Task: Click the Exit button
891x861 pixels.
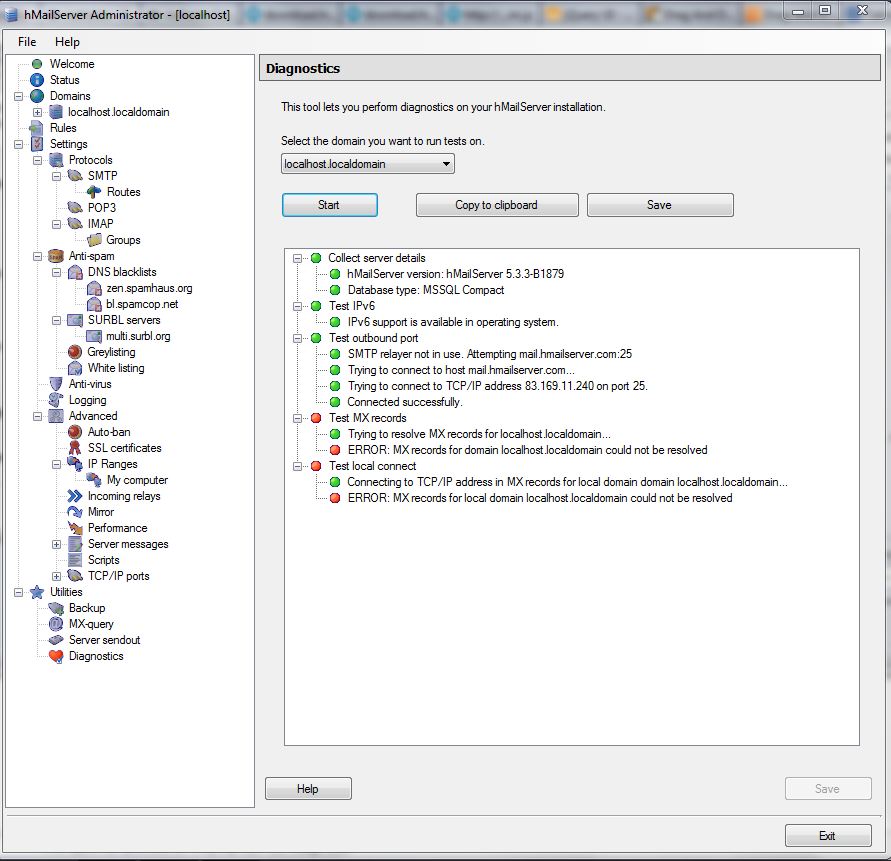Action: point(827,836)
